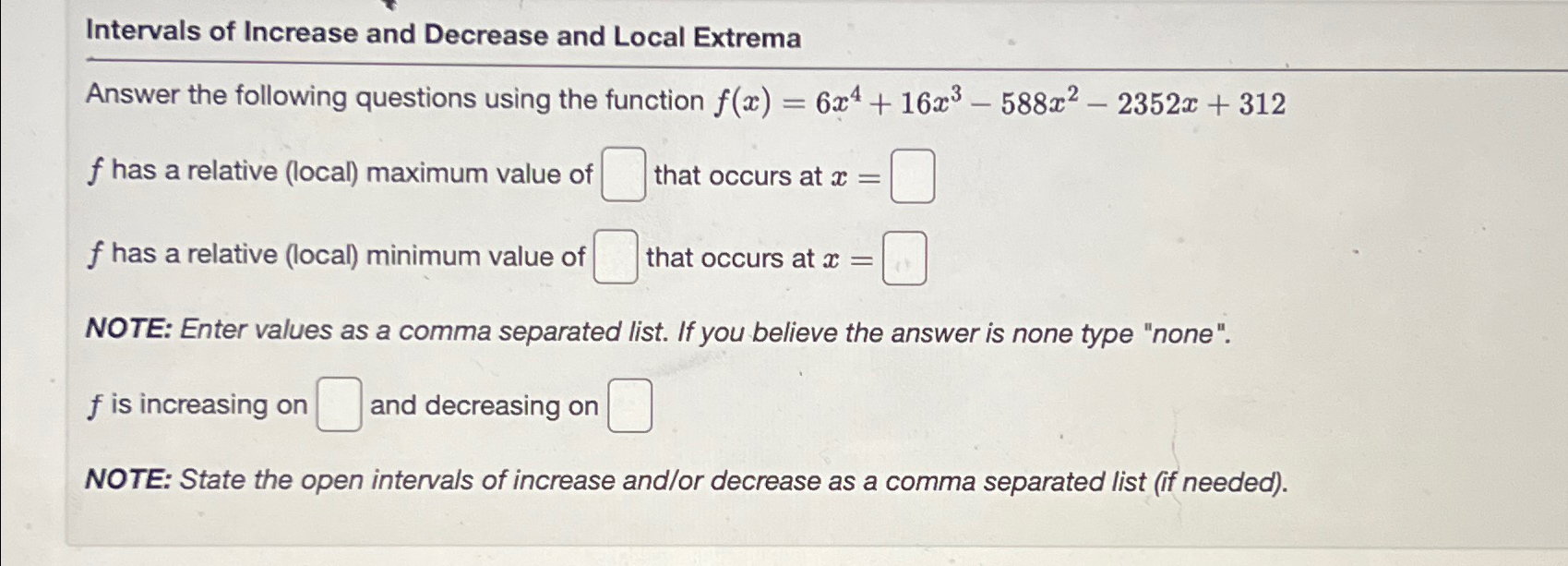This screenshot has width=1568, height=566.
Task: Select the relative minimum question line
Action: point(336,259)
